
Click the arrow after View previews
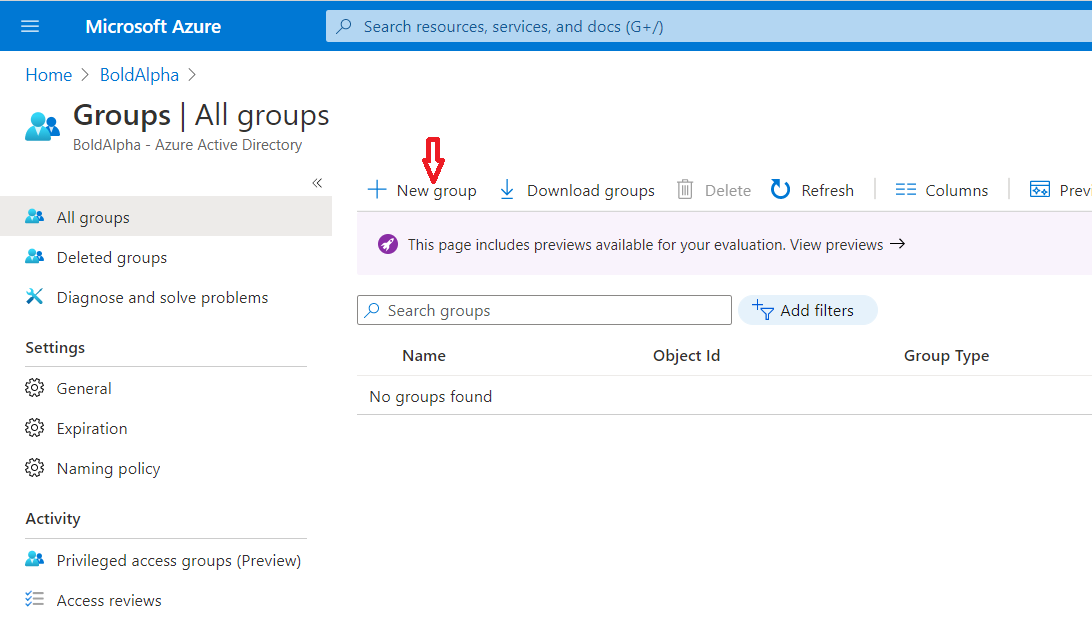[x=898, y=244]
